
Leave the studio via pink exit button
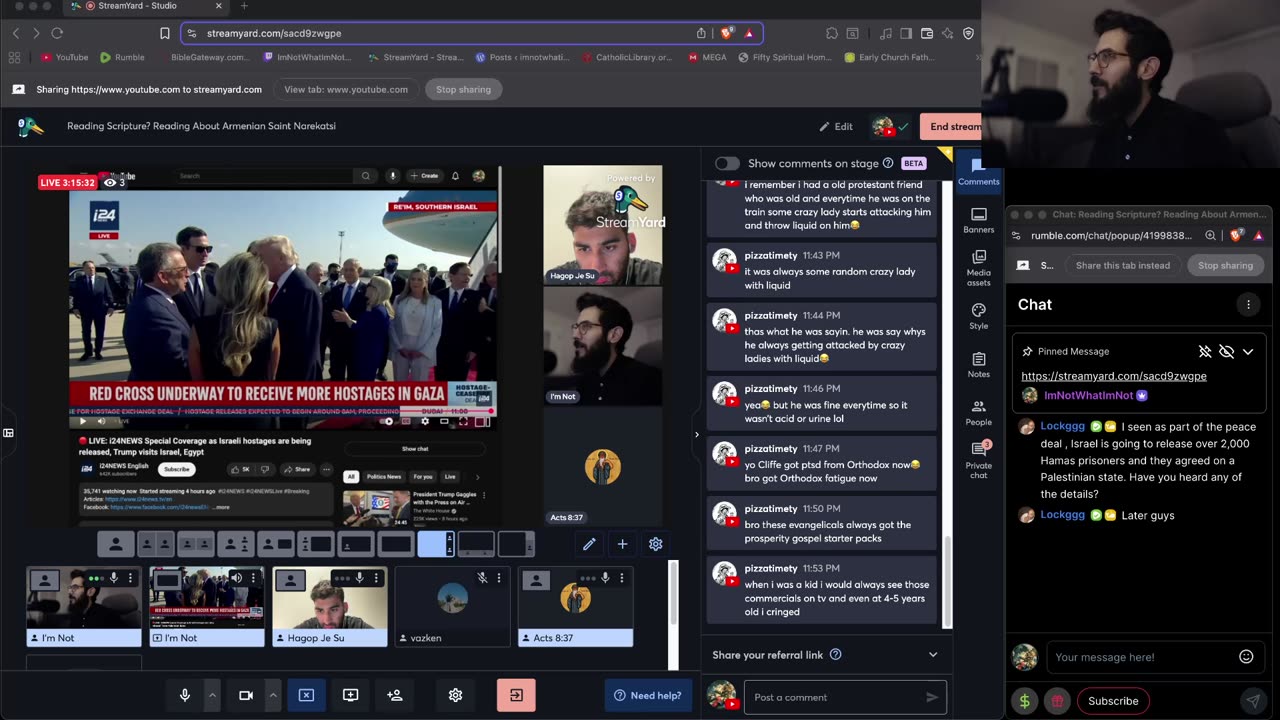(x=516, y=695)
